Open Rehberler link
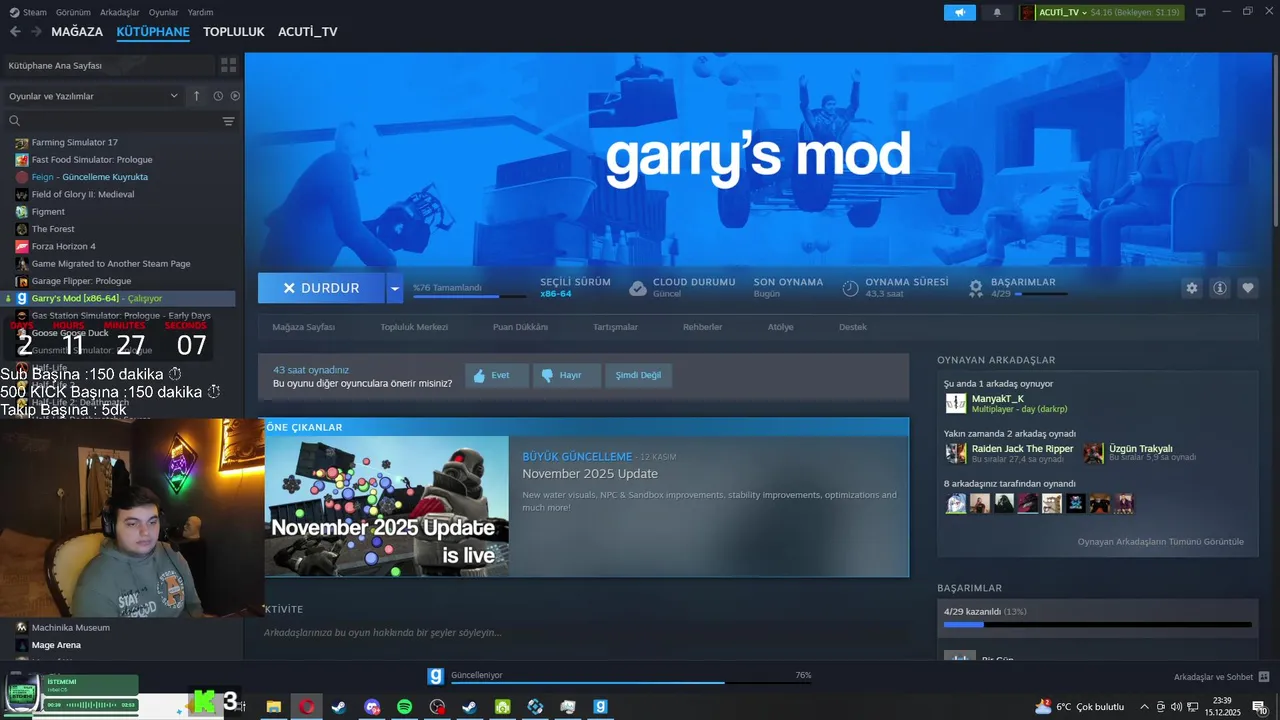This screenshot has width=1280, height=720. [702, 327]
